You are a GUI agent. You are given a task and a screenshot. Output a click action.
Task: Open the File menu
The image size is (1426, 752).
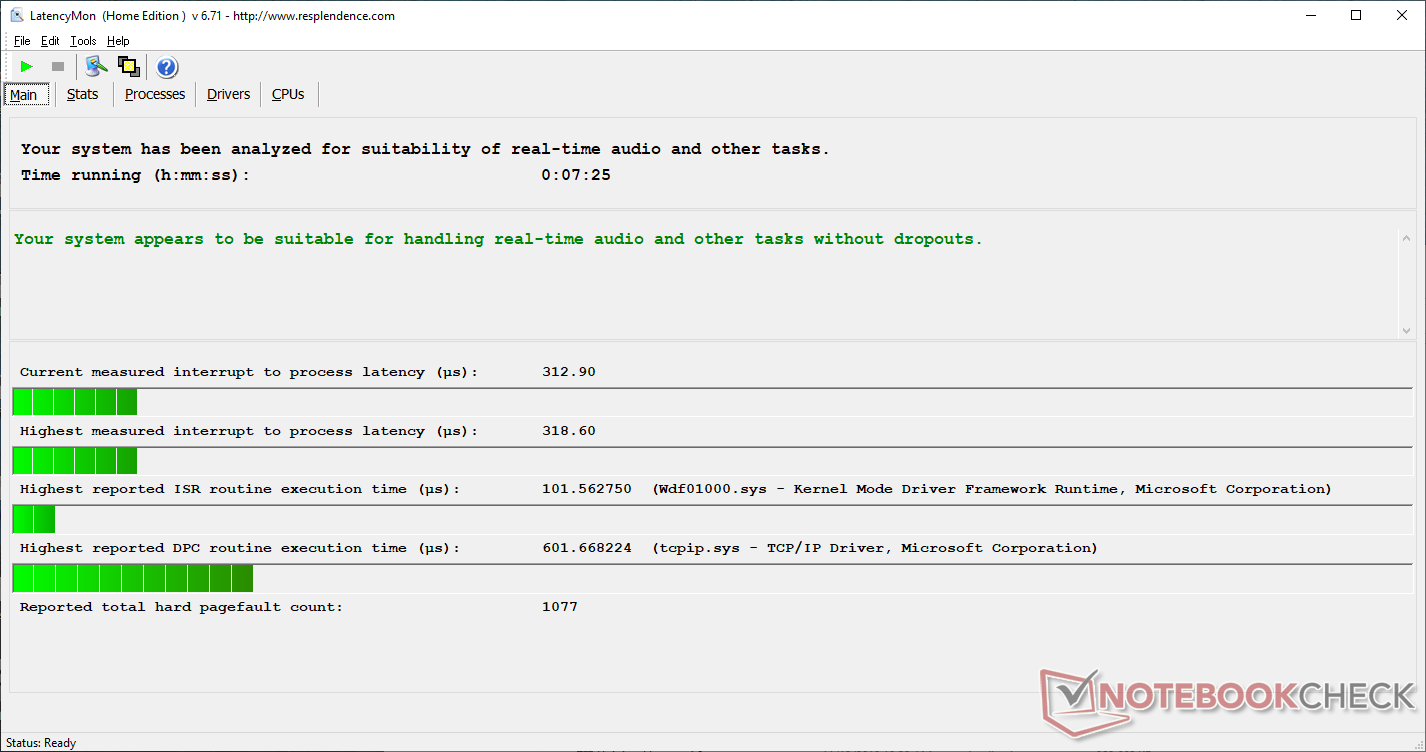point(22,41)
